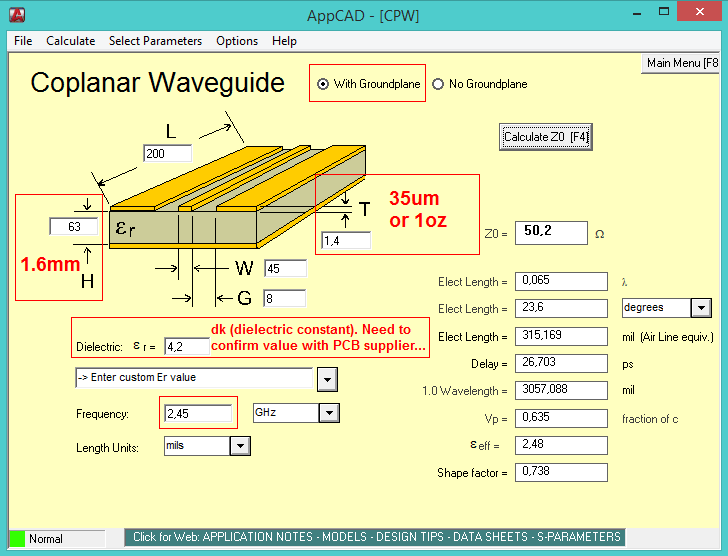Screen dimensions: 728x556
Task: Click the Shape factor 0,738 value
Action: (561, 472)
